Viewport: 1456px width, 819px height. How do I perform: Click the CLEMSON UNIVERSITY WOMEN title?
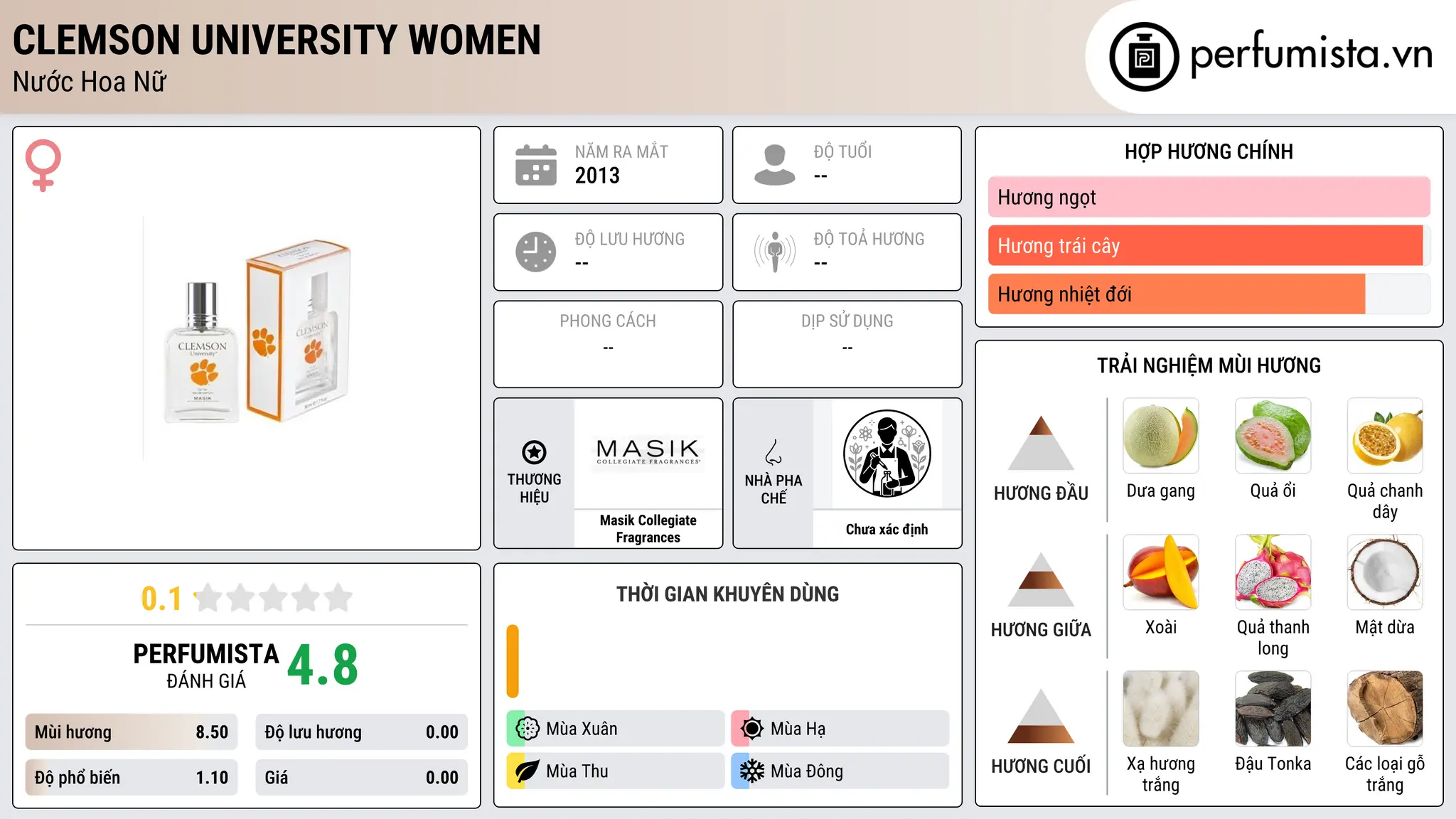pos(277,40)
